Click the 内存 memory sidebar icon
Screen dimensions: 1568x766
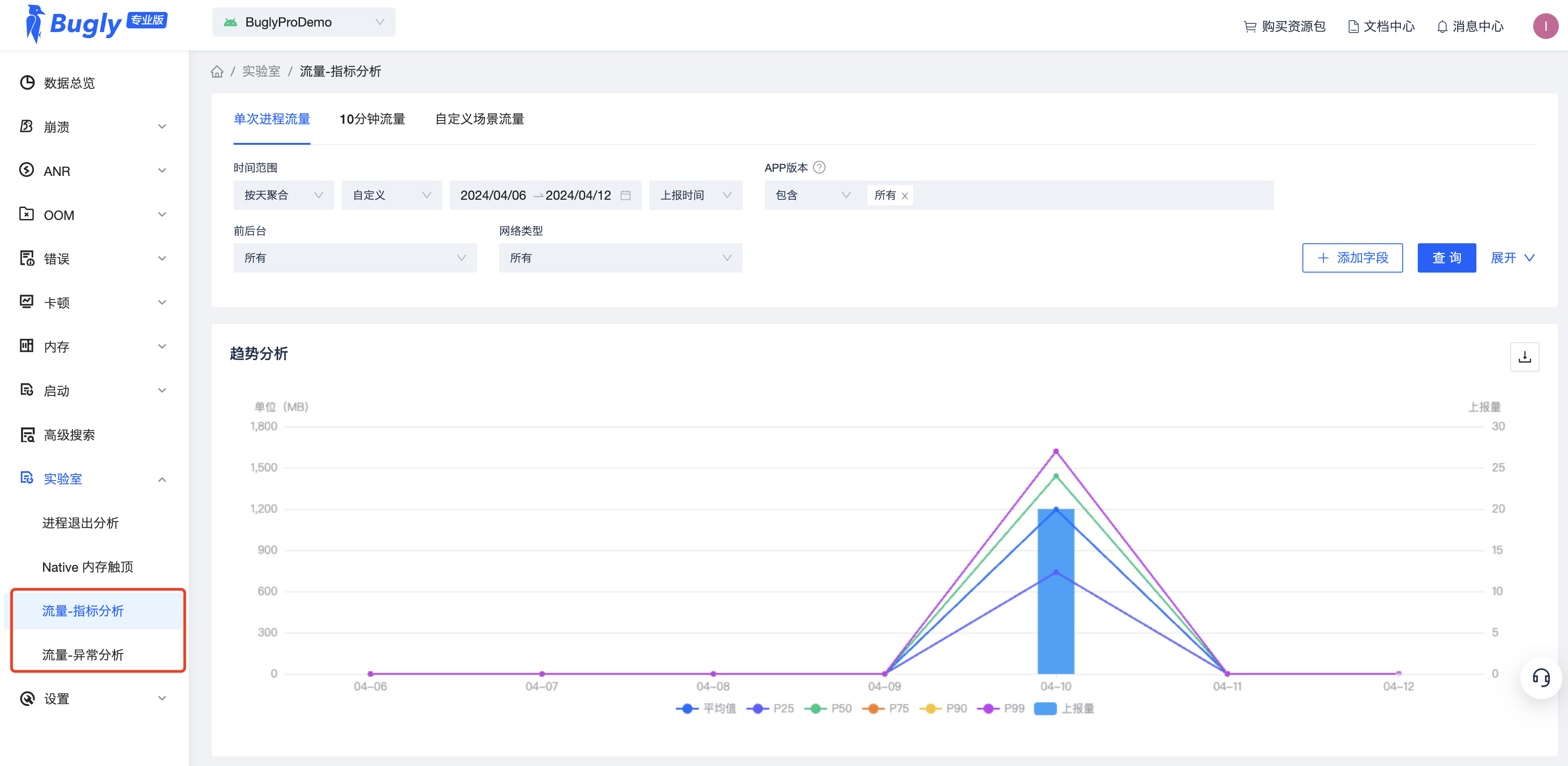pos(27,346)
